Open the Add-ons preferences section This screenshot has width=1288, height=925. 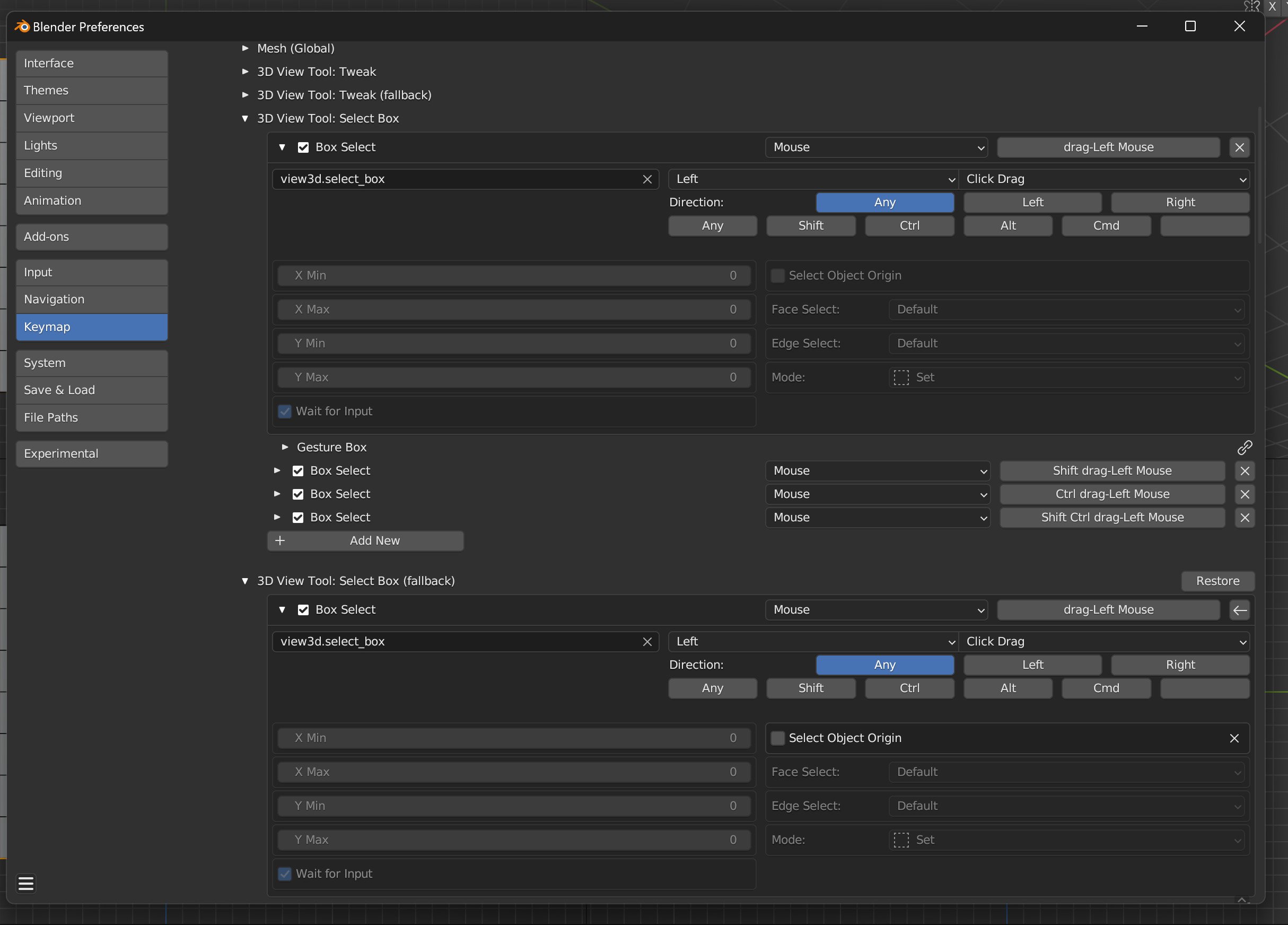click(91, 237)
